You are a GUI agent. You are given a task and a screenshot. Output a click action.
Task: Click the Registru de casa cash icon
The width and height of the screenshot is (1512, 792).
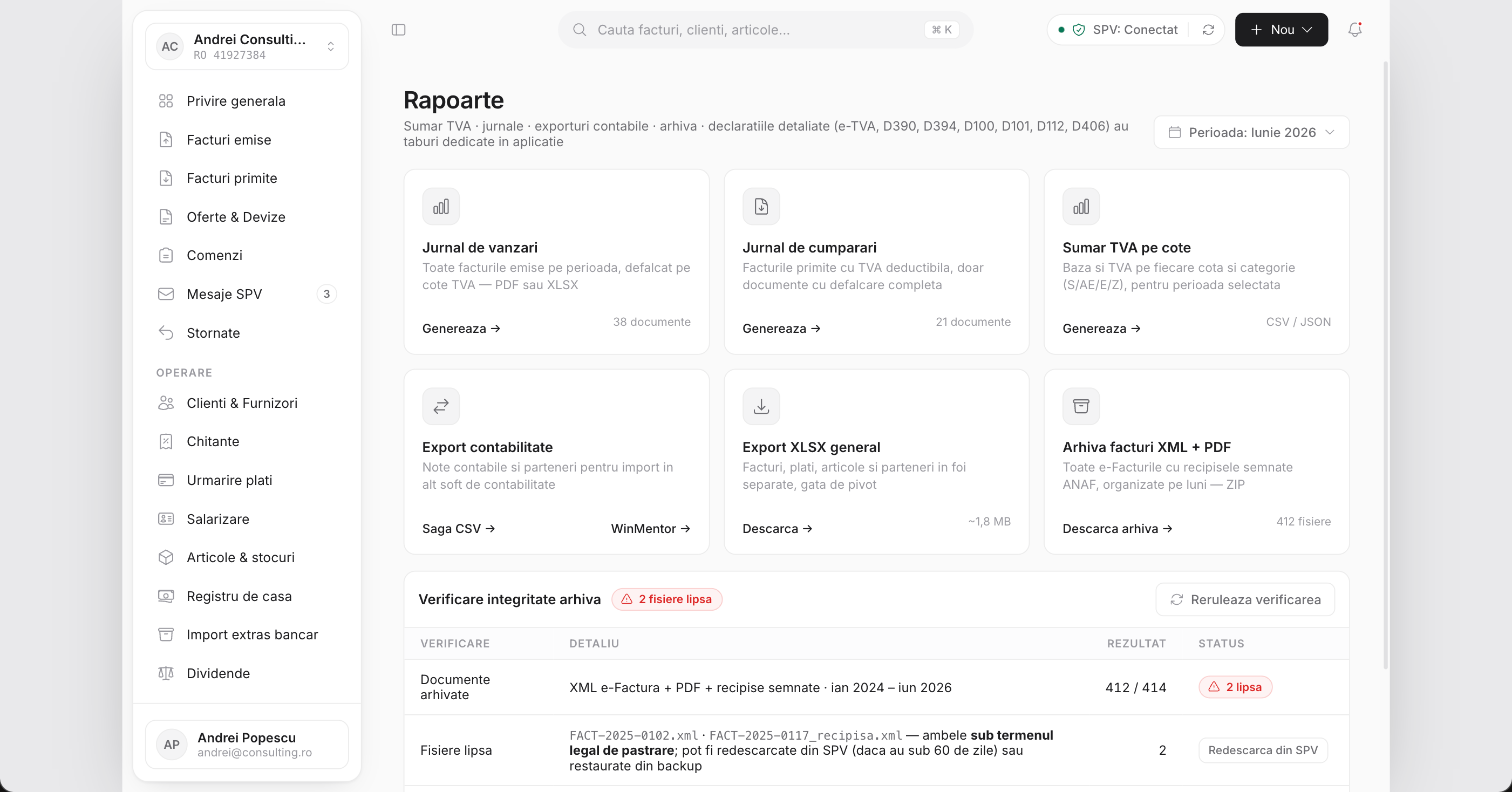pyautogui.click(x=166, y=596)
